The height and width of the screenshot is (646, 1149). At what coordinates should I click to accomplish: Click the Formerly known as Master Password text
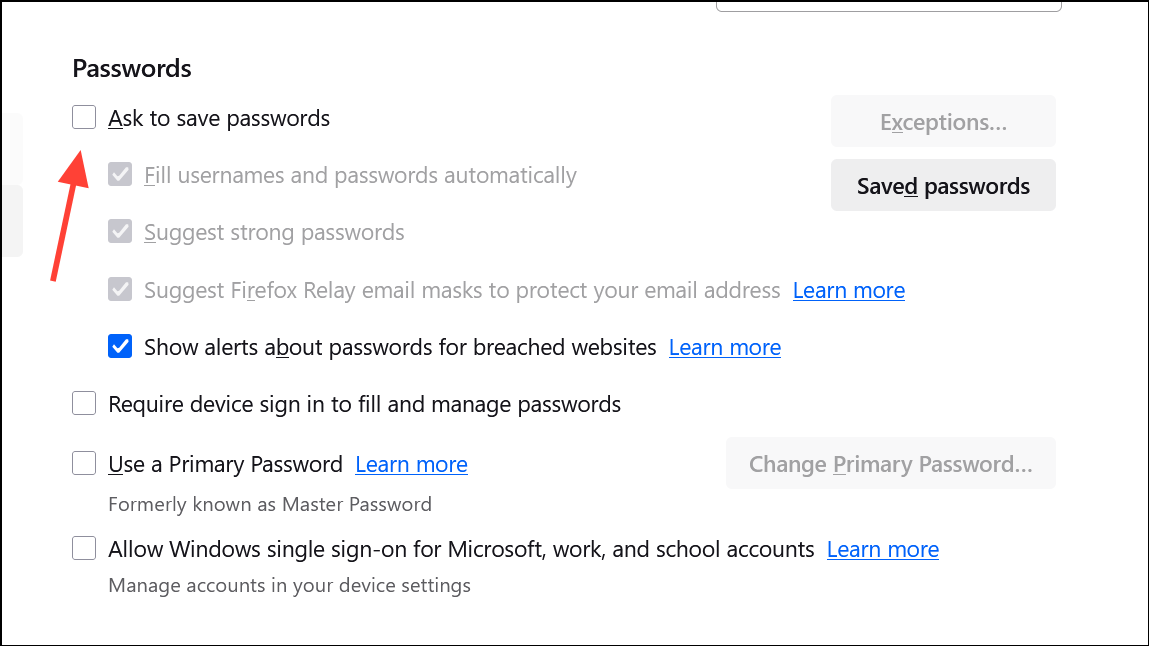point(269,504)
